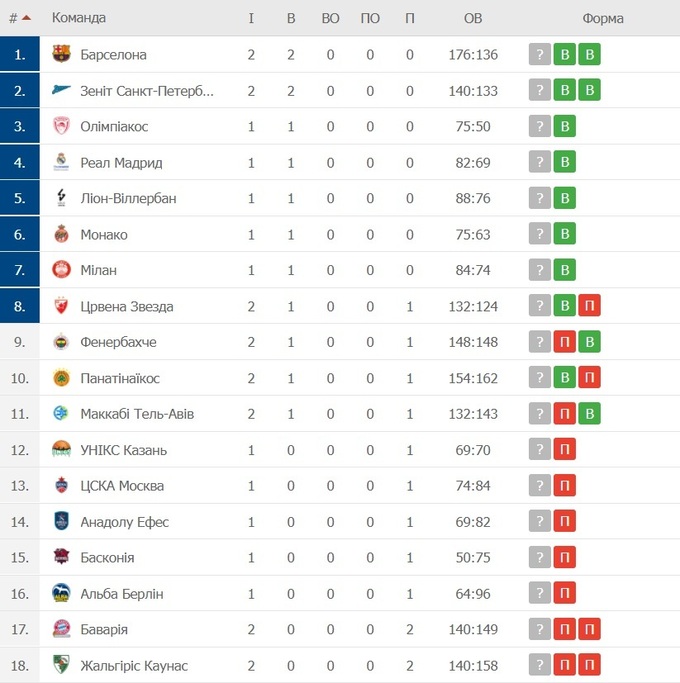Click the Panathinaikos green clover logo
Image resolution: width=680 pixels, height=683 pixels.
[61, 378]
